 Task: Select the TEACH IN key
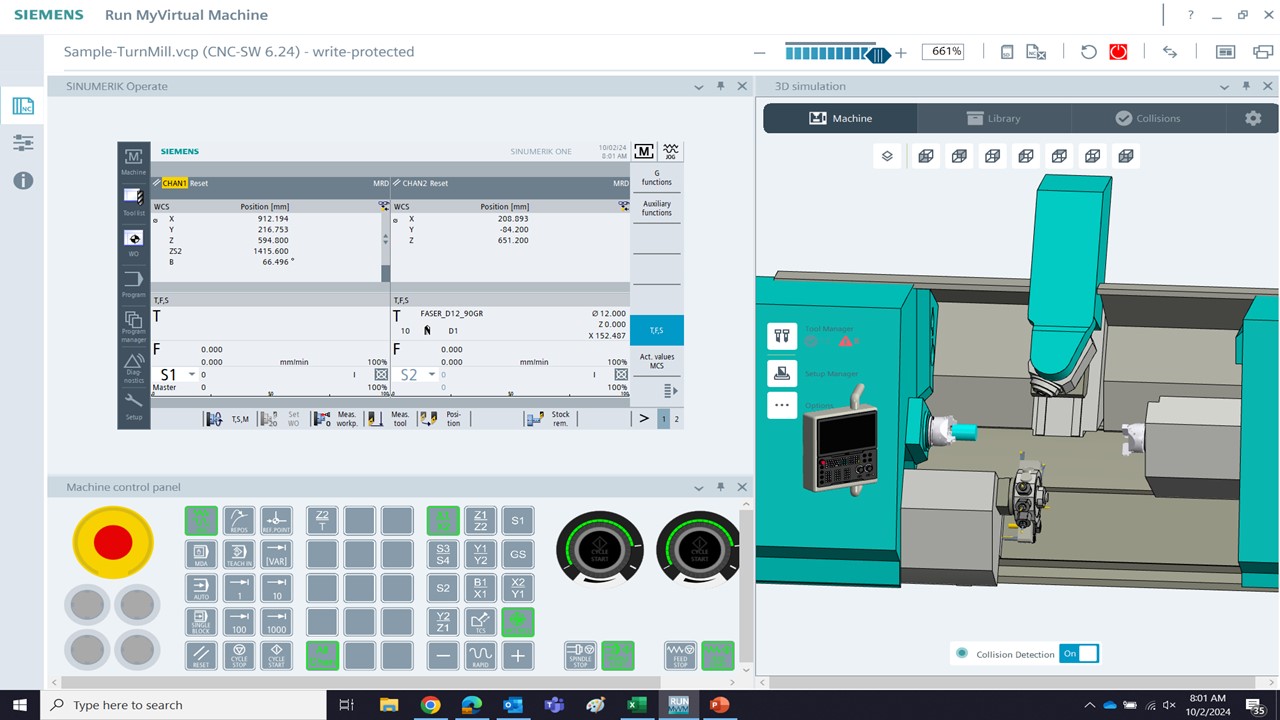tap(239, 554)
